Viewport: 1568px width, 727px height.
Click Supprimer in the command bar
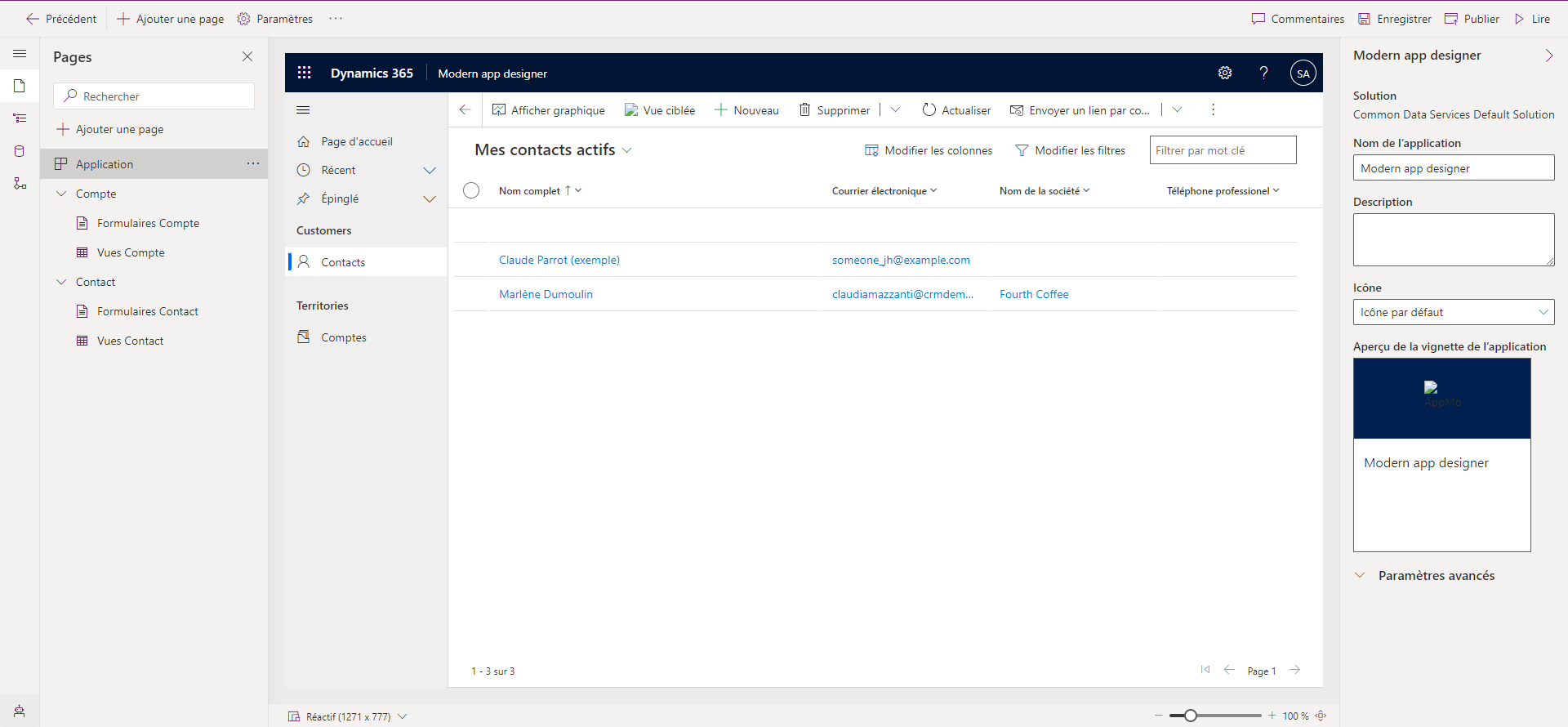834,109
